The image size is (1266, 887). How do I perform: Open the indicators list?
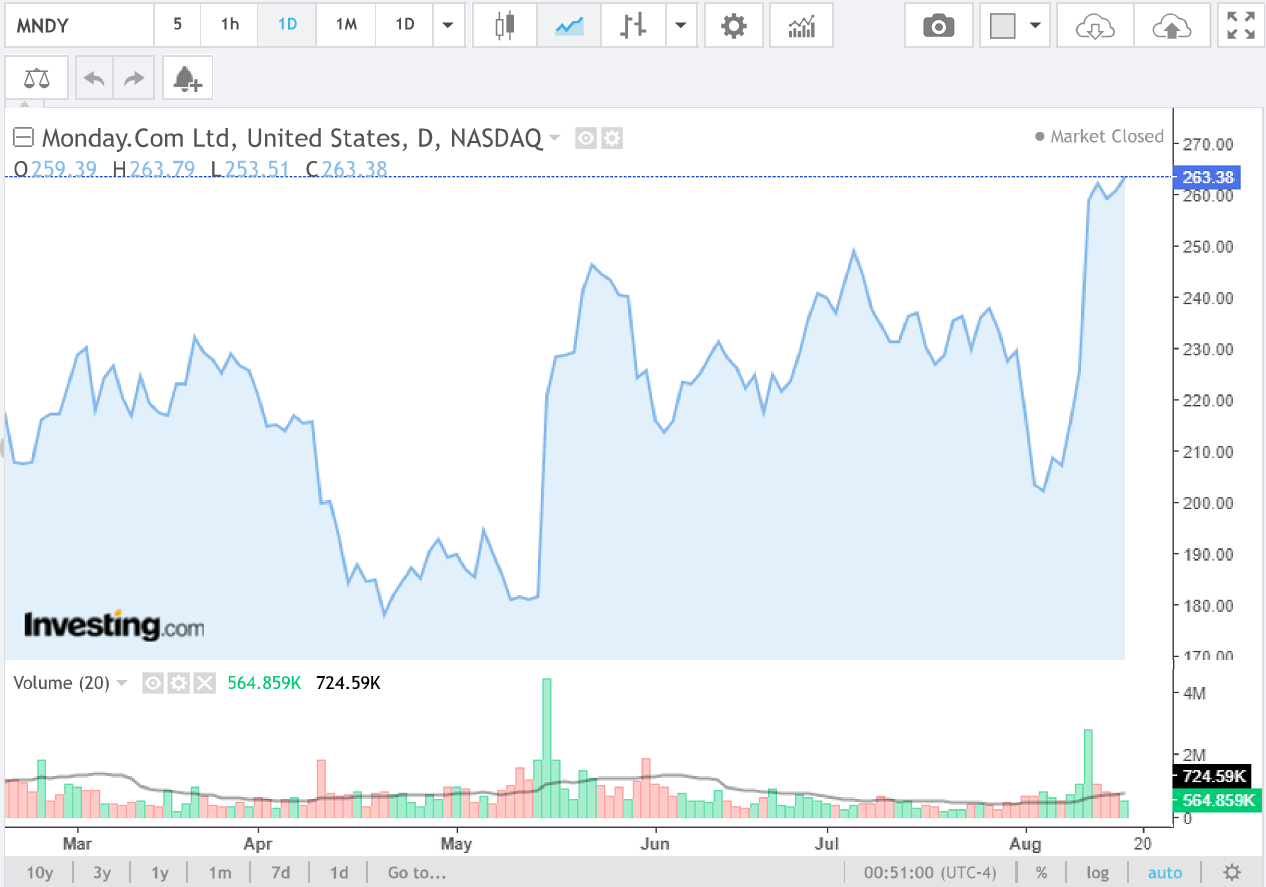coord(802,25)
